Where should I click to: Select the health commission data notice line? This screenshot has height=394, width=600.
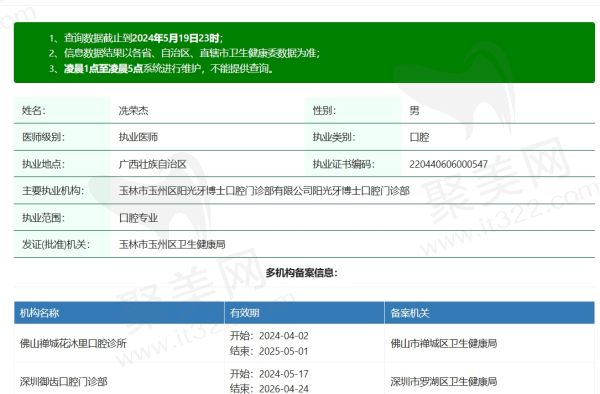pyautogui.click(x=184, y=53)
